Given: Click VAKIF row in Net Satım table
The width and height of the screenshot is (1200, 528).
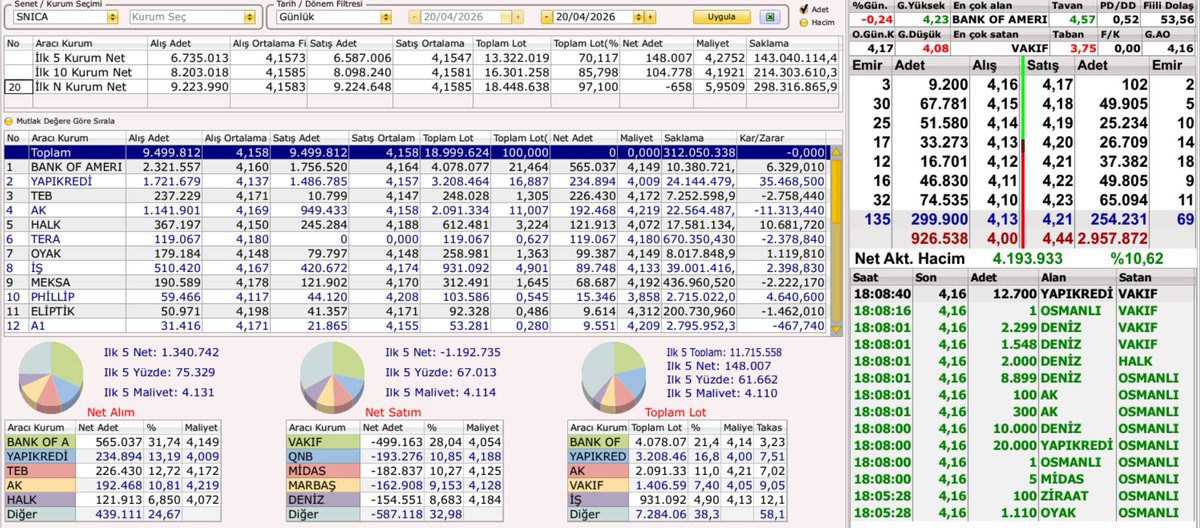Looking at the screenshot, I should pyautogui.click(x=393, y=441).
